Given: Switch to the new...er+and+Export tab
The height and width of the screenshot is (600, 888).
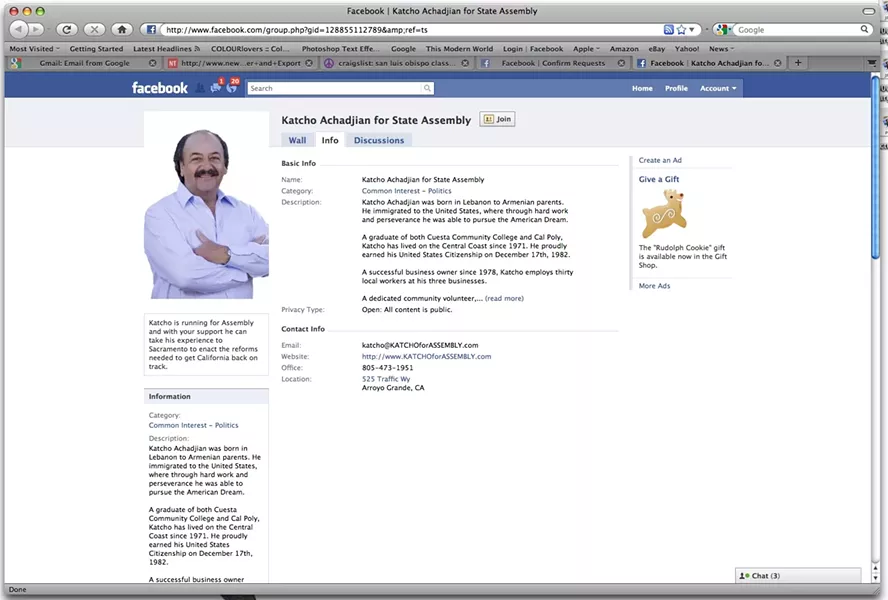Looking at the screenshot, I should pyautogui.click(x=241, y=63).
